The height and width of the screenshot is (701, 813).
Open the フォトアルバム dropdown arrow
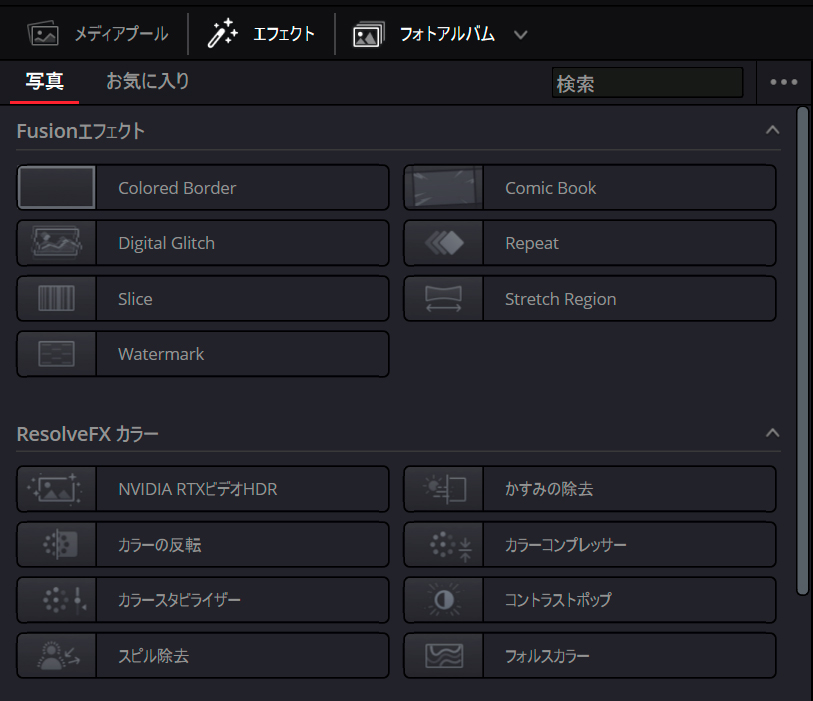520,32
